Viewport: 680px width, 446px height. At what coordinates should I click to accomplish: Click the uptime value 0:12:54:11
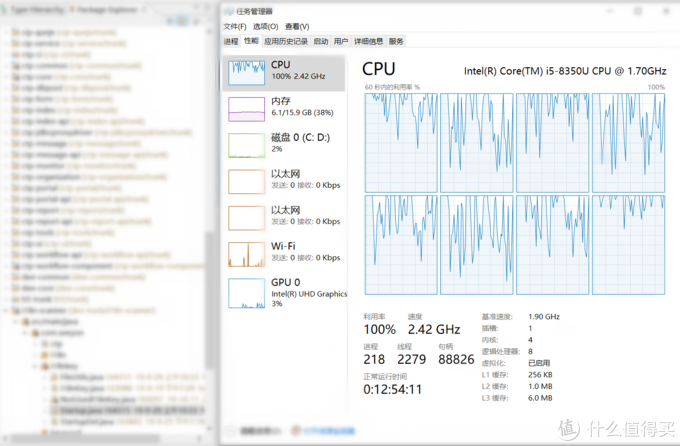(x=392, y=389)
